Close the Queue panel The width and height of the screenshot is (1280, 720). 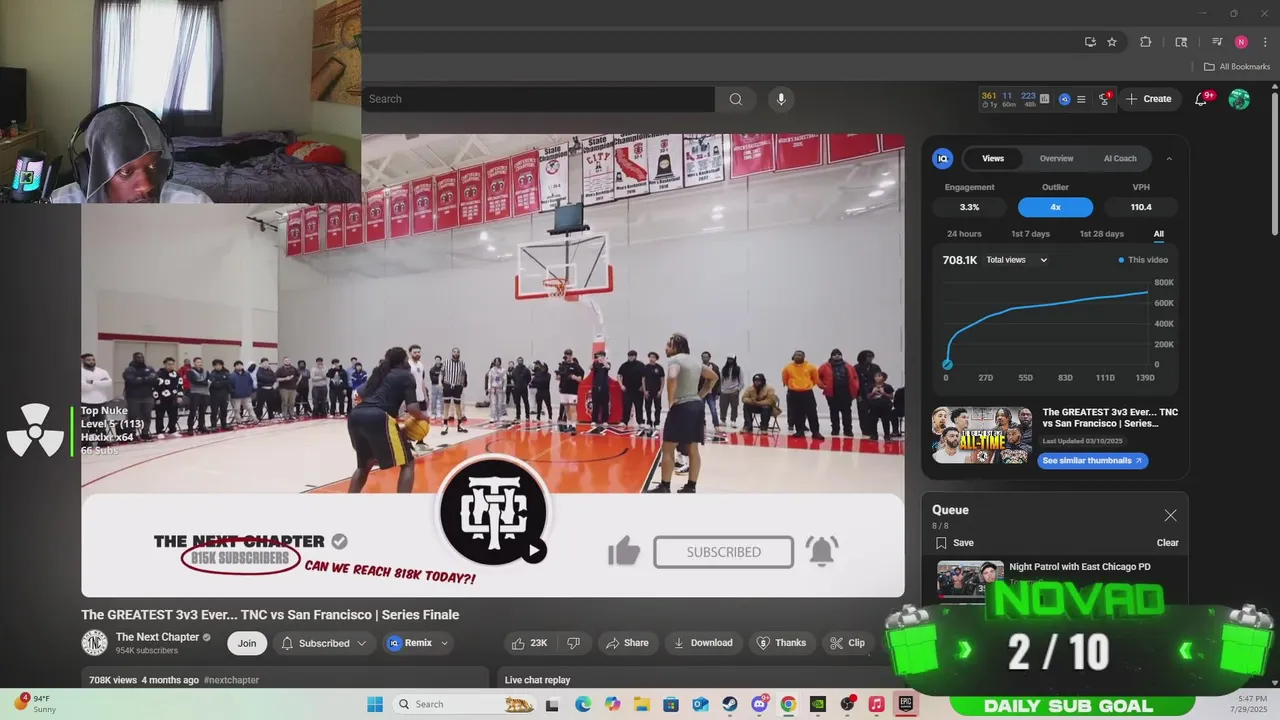[1170, 515]
